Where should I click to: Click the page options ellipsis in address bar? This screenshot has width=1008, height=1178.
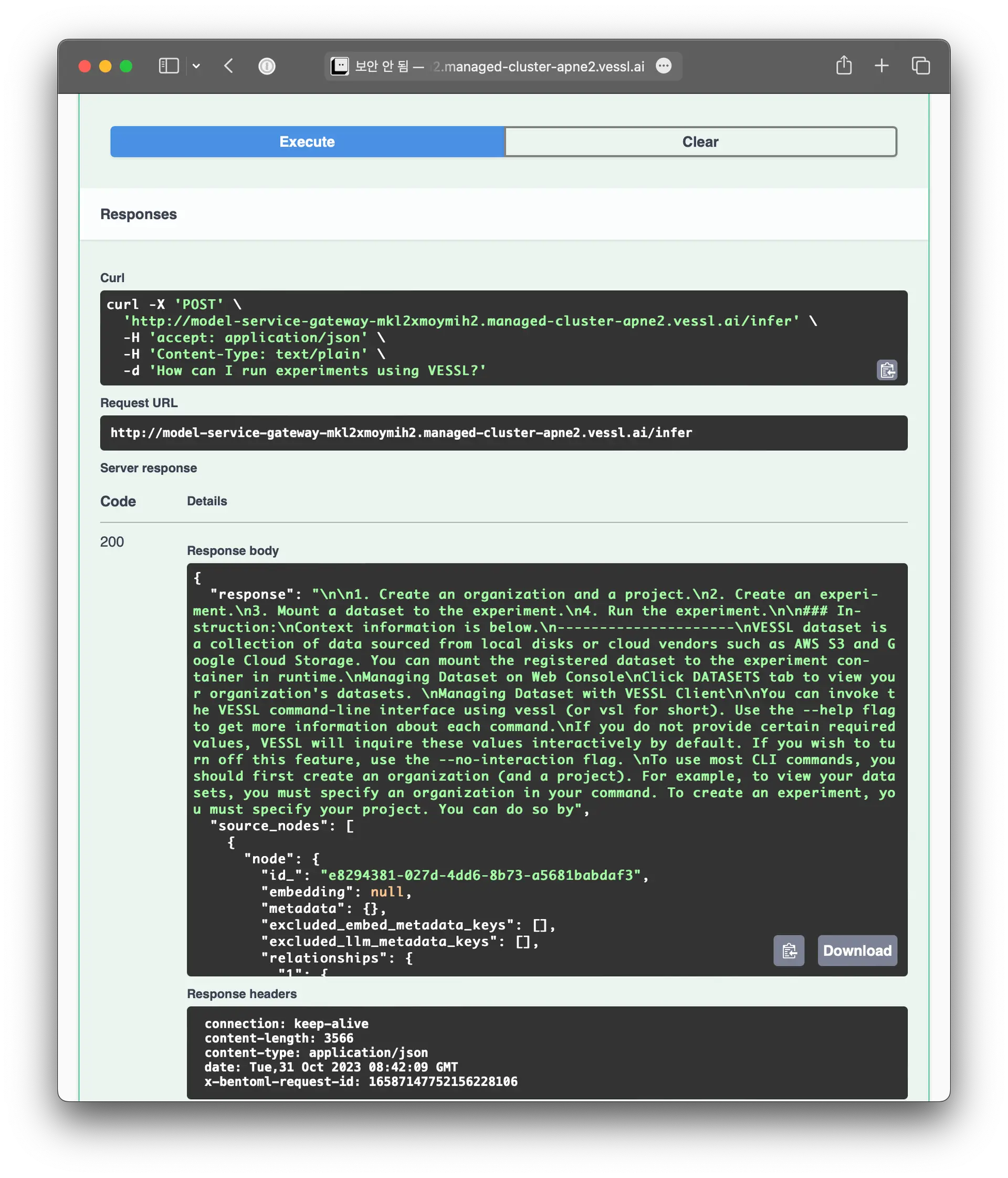[x=663, y=66]
